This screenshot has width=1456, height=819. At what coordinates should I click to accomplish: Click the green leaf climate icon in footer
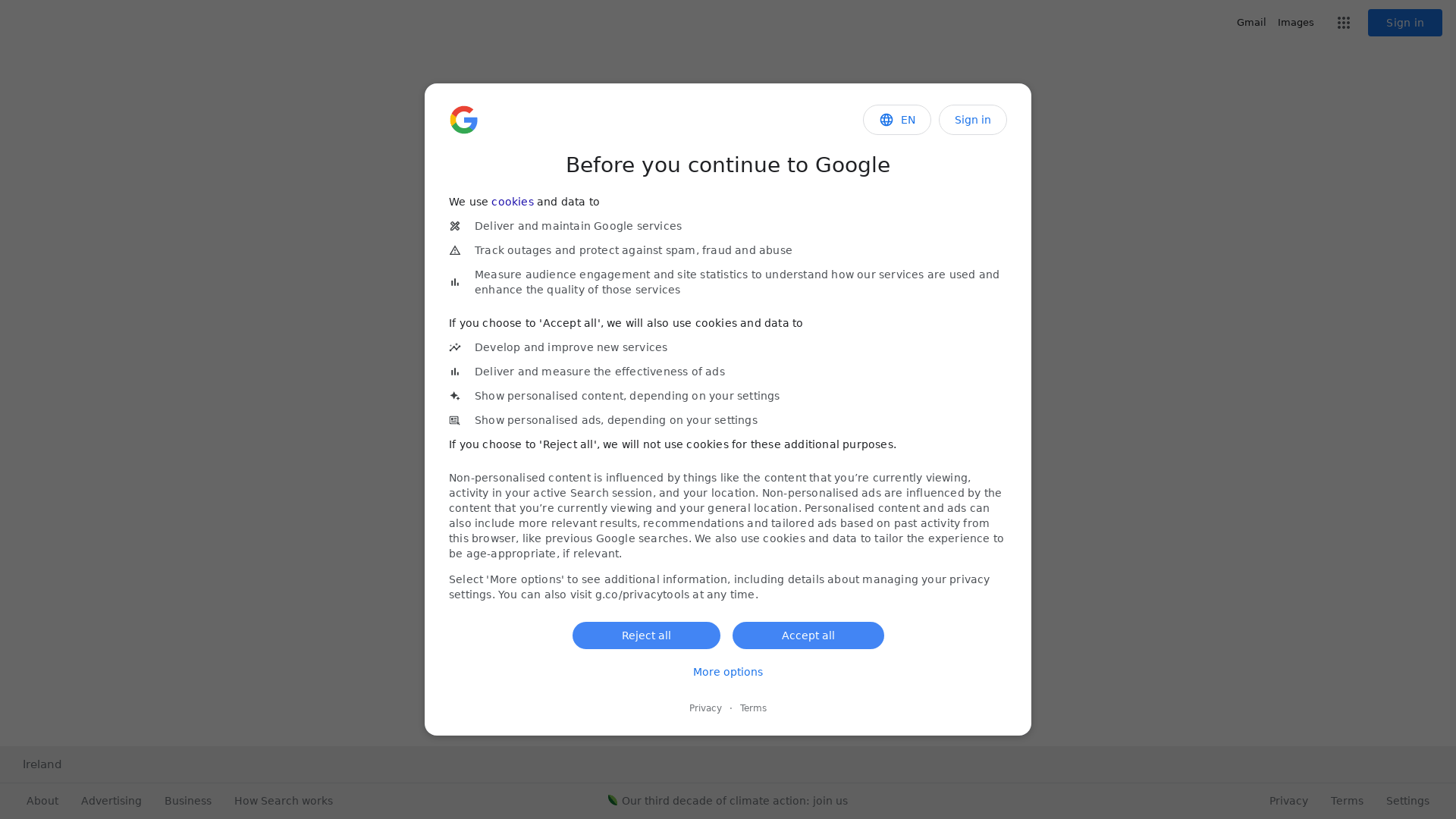(612, 800)
